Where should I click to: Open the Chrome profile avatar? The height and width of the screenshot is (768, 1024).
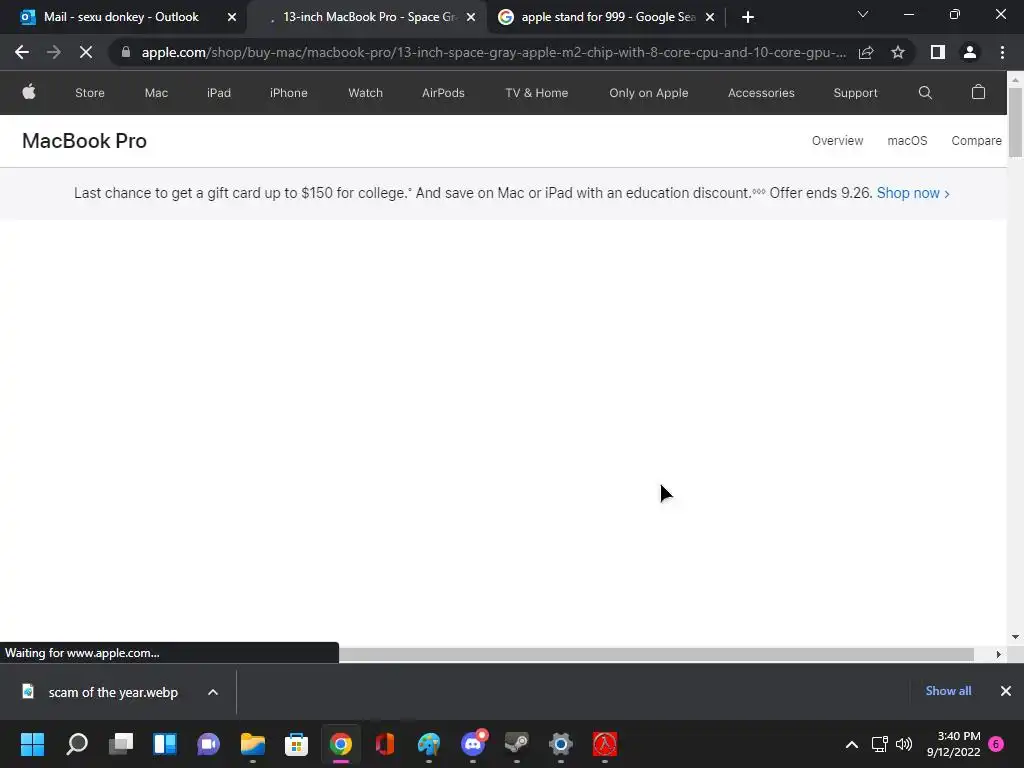[x=970, y=52]
